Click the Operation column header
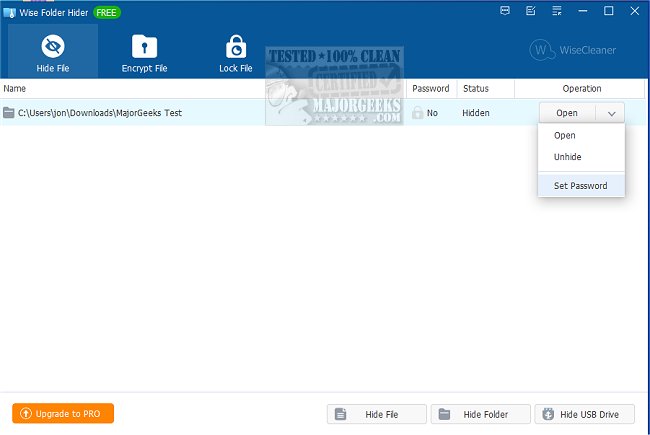 coord(582,88)
